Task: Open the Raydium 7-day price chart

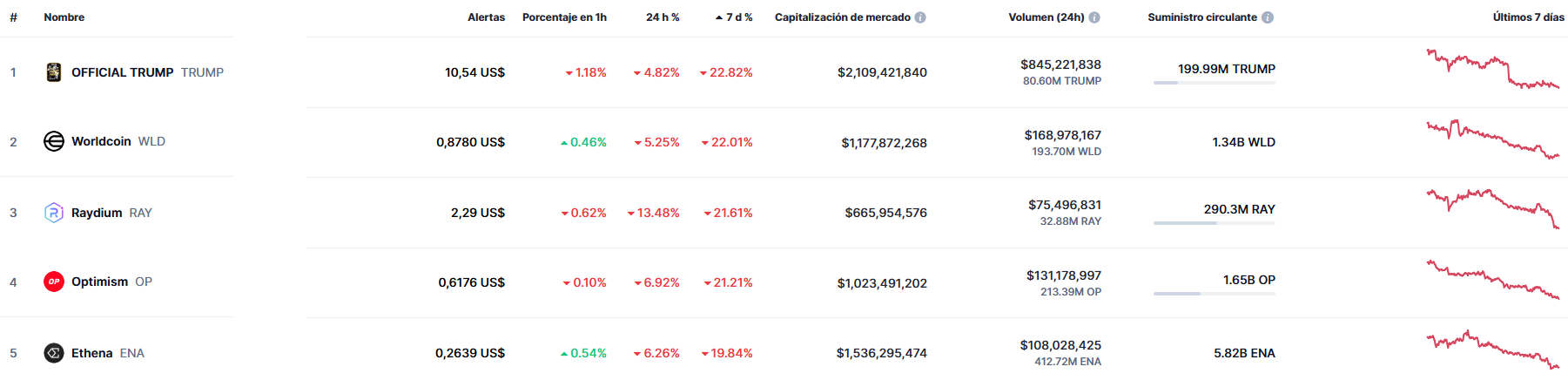Action: coord(1492,209)
